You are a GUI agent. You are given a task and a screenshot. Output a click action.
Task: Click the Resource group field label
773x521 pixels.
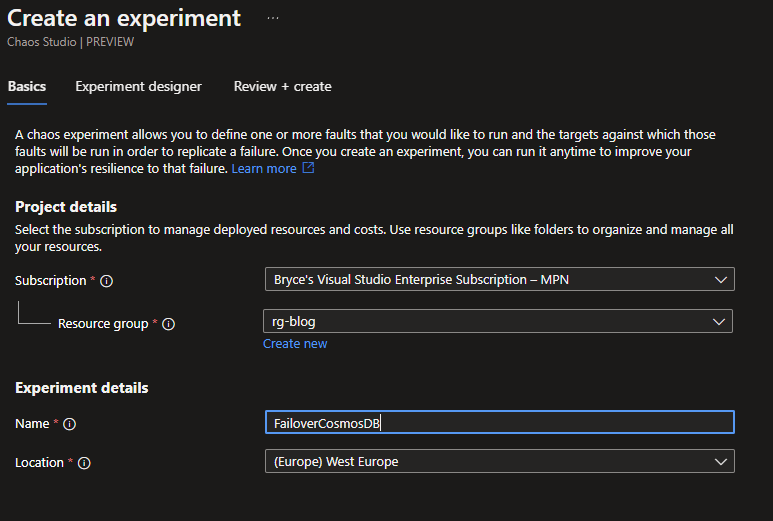click(x=102, y=324)
